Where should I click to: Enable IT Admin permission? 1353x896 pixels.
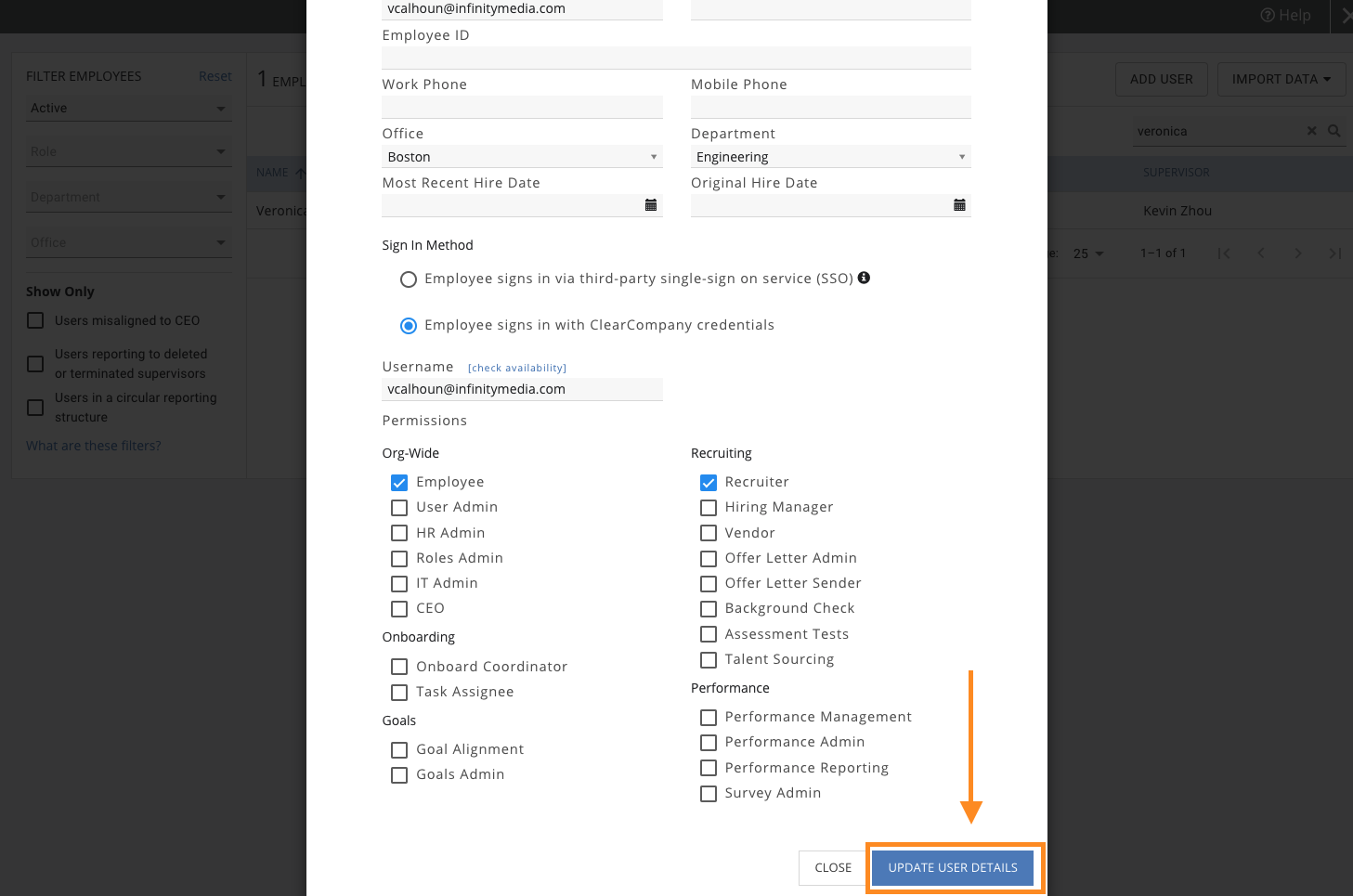tap(399, 584)
